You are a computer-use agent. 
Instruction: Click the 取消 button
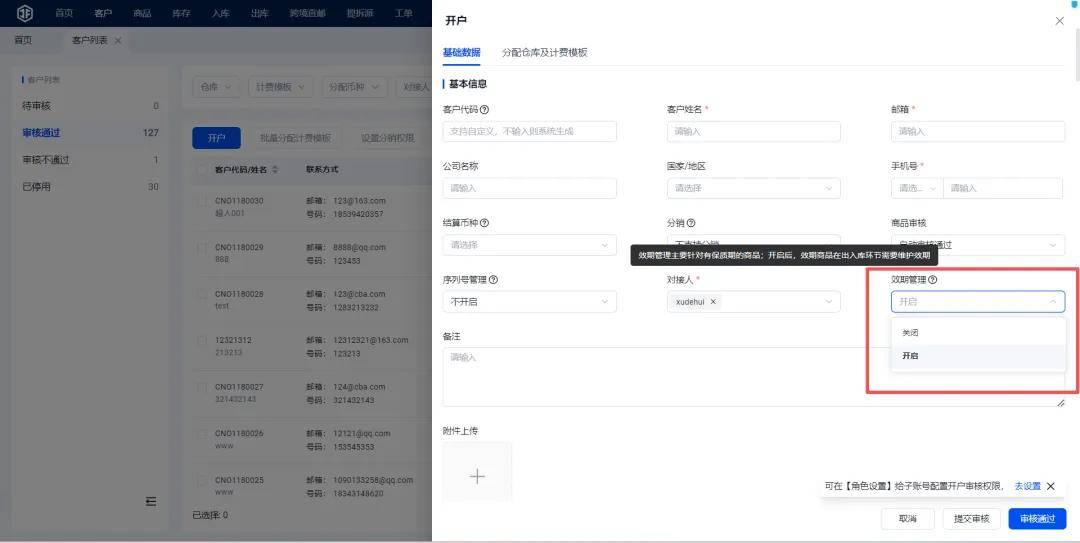(908, 519)
